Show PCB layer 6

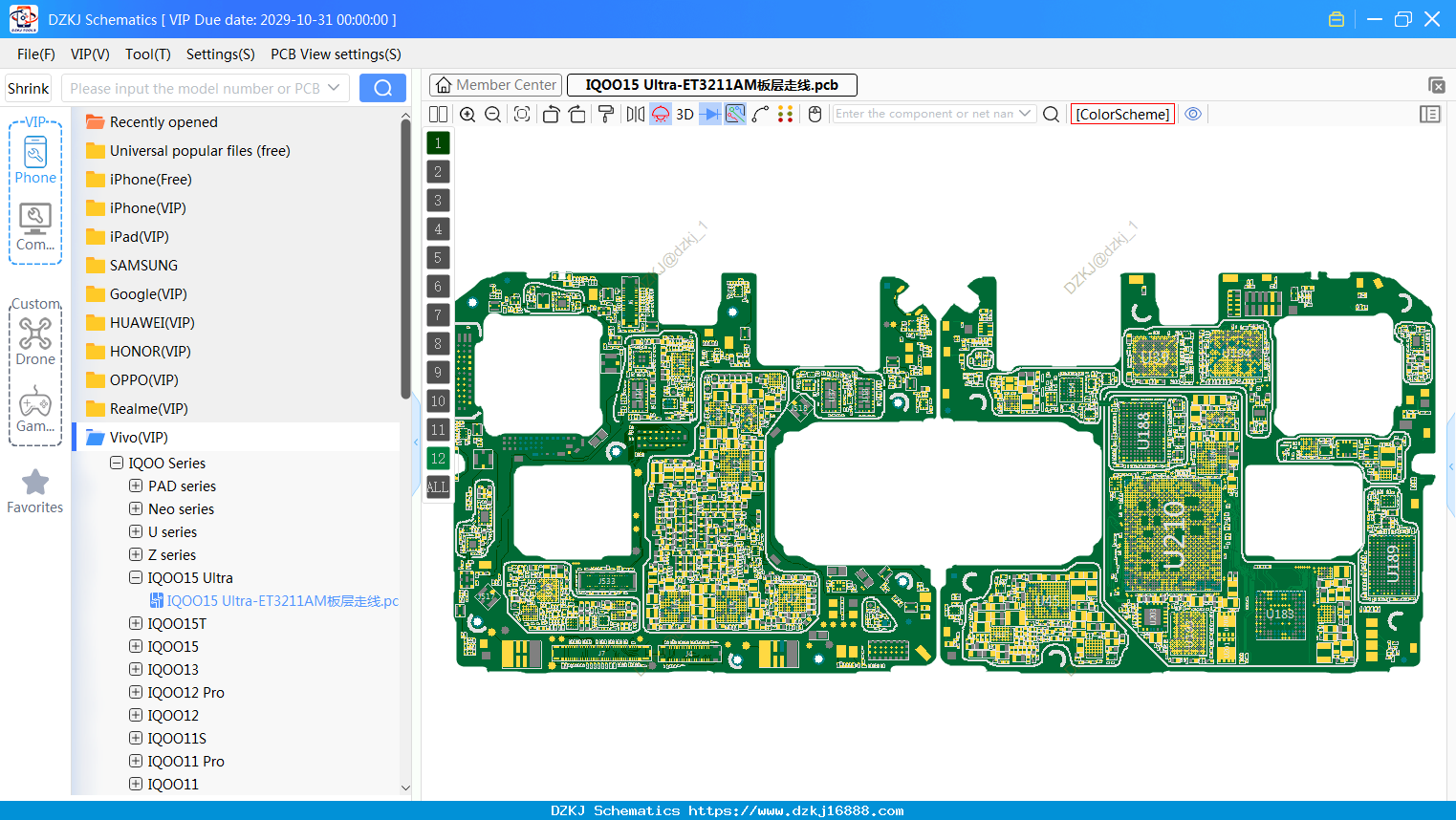click(x=438, y=287)
